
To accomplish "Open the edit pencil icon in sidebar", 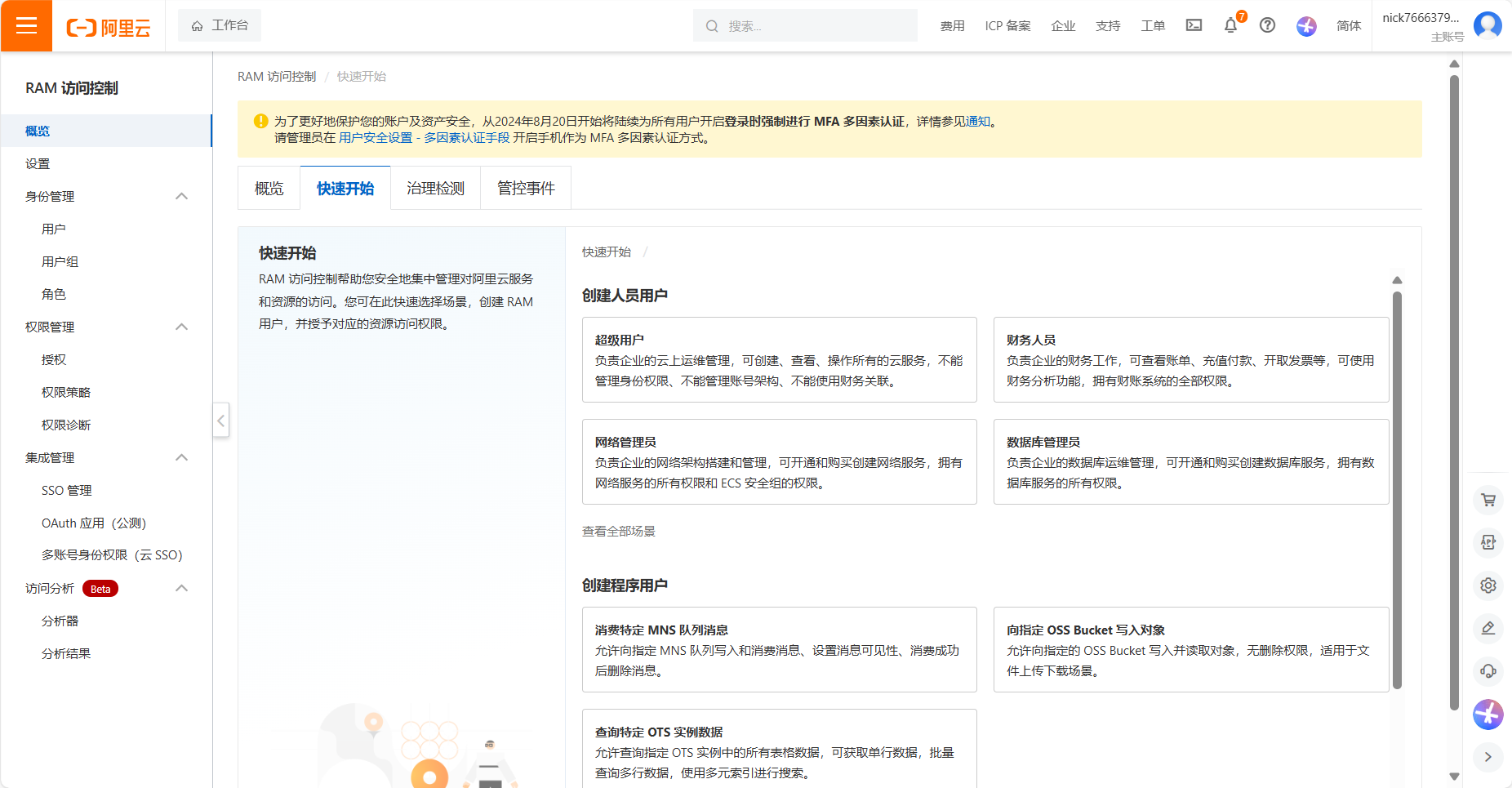I will tap(1488, 628).
